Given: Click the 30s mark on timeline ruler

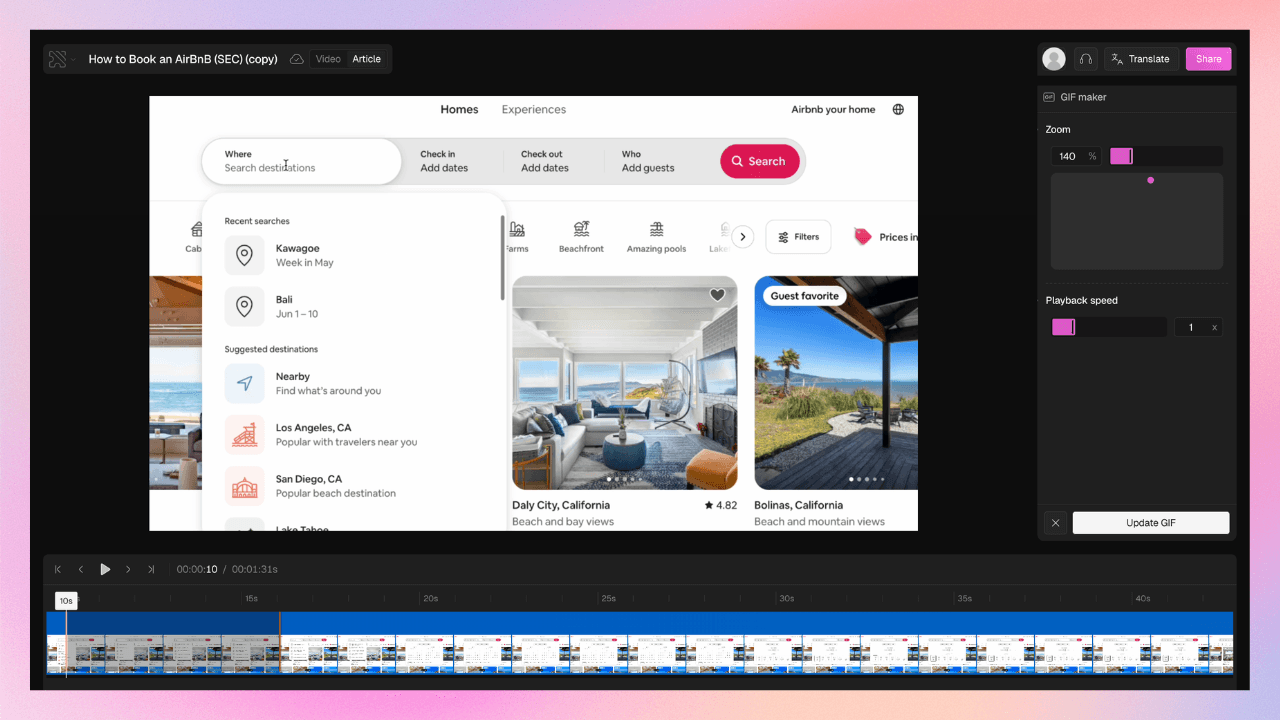Looking at the screenshot, I should pyautogui.click(x=787, y=598).
